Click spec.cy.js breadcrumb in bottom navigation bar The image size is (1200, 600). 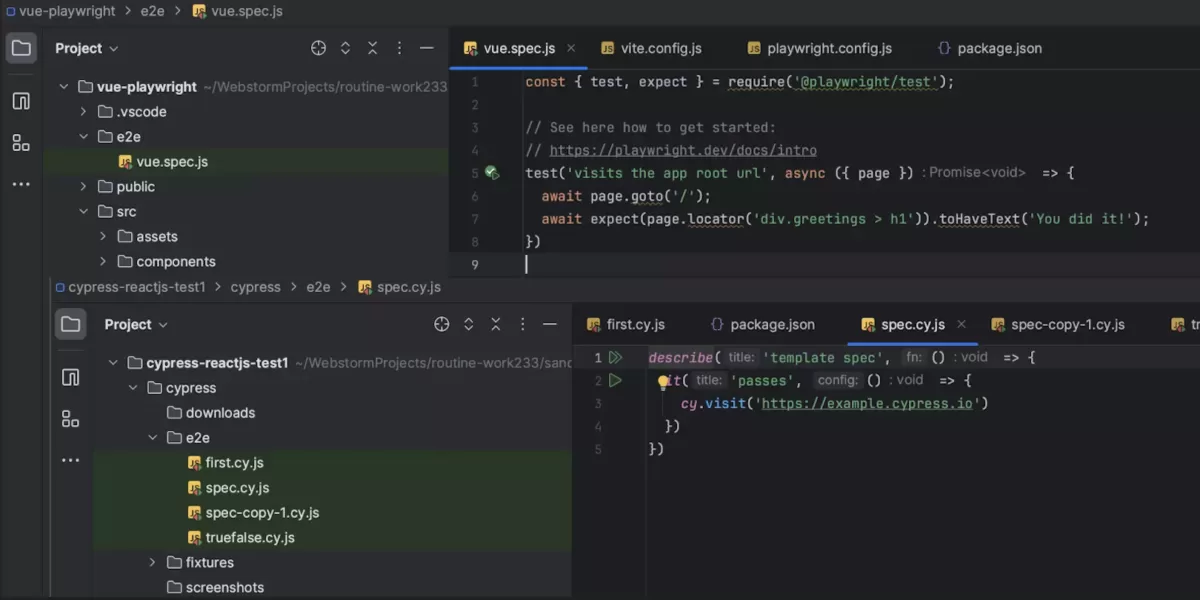(400, 287)
